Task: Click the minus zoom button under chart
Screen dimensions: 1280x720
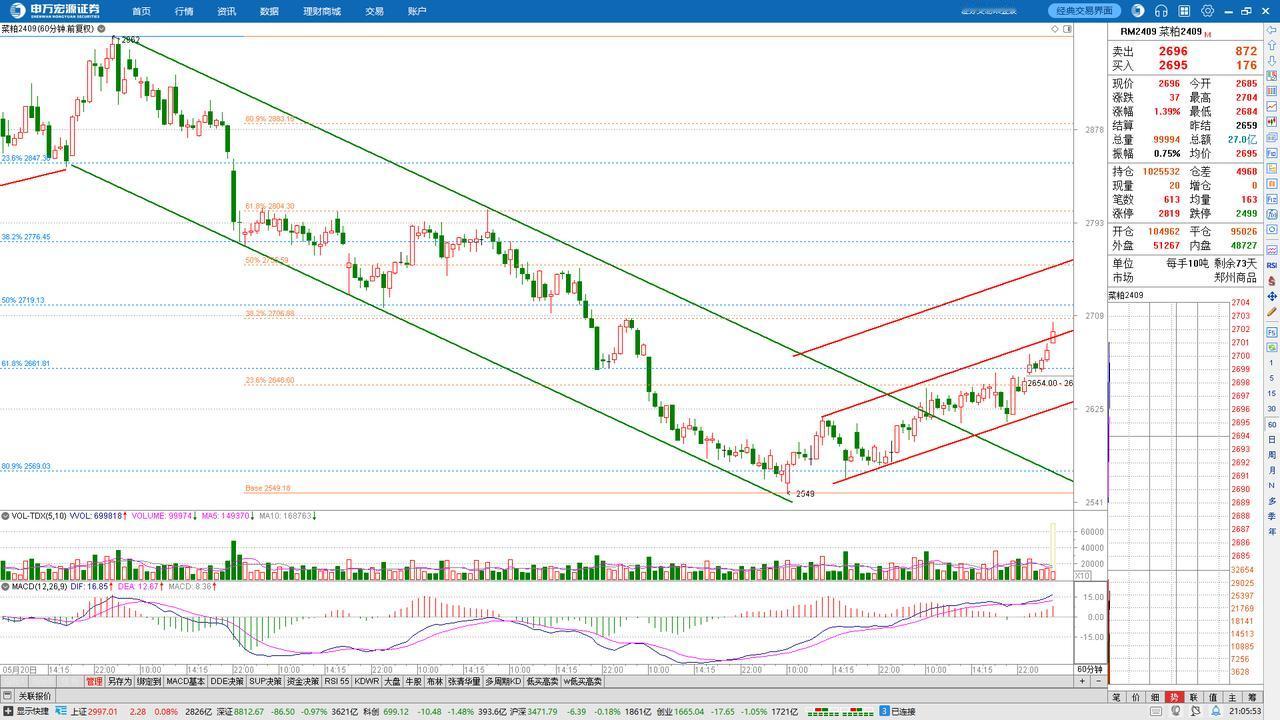Action: point(1099,681)
